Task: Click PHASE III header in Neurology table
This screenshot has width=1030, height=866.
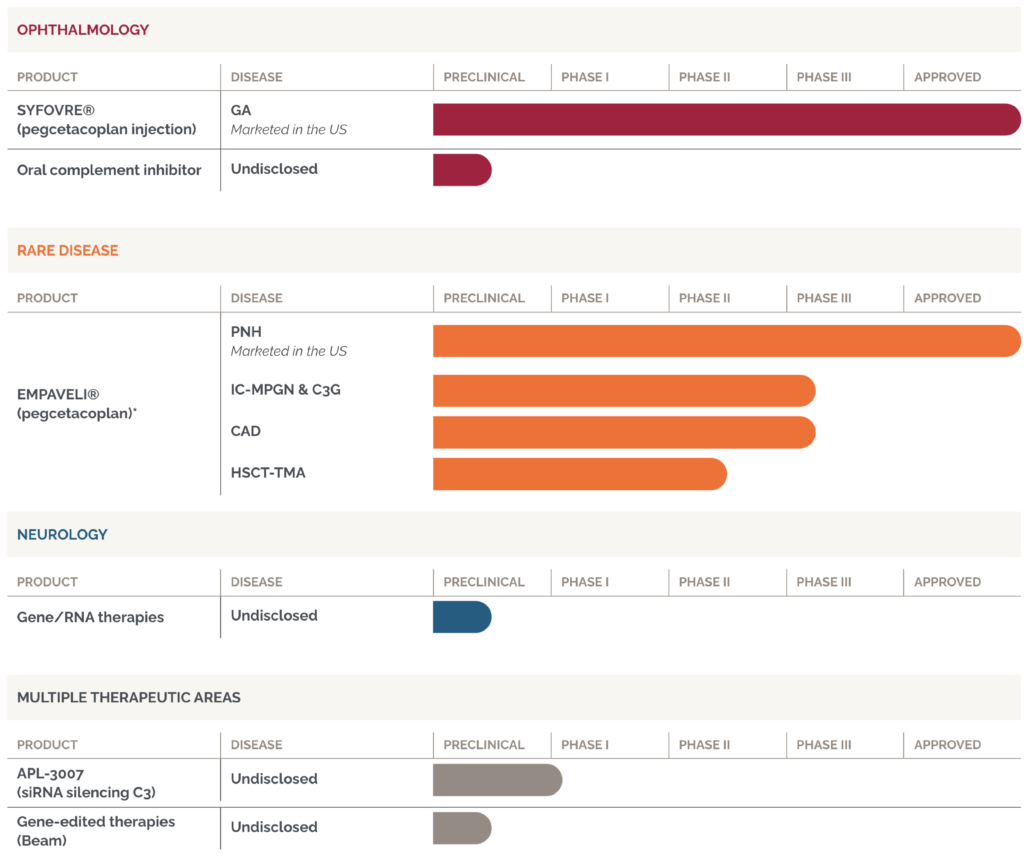Action: coord(824,581)
